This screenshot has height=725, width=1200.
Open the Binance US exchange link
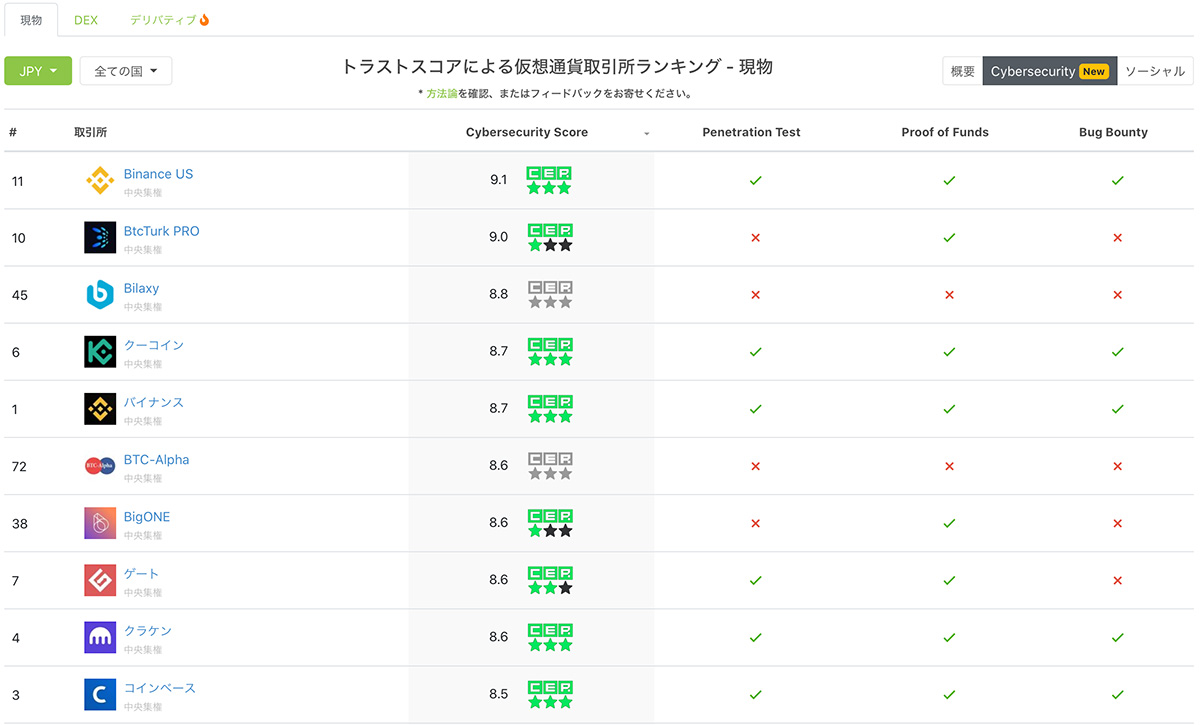[x=158, y=174]
